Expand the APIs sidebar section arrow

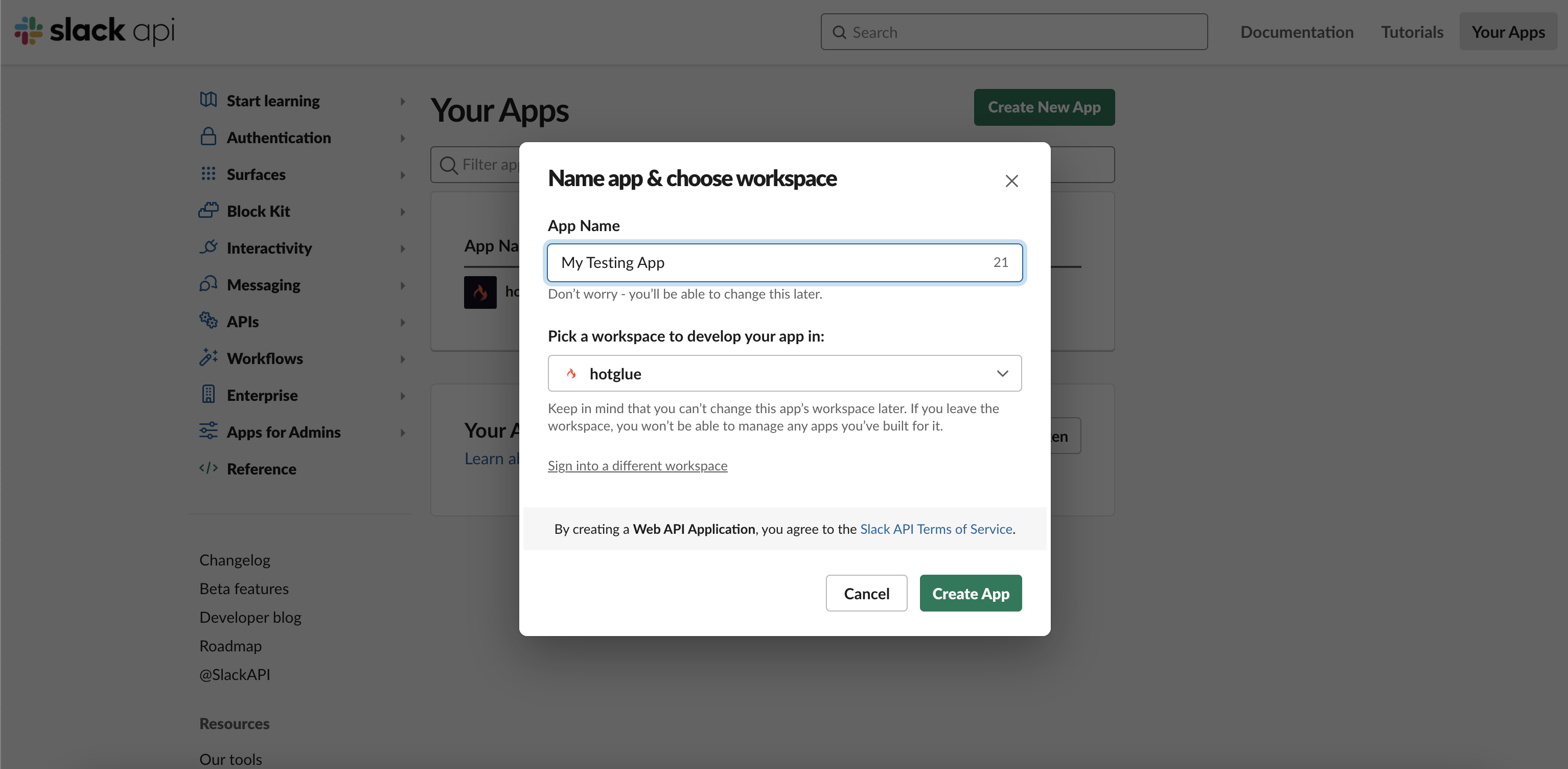click(x=402, y=322)
